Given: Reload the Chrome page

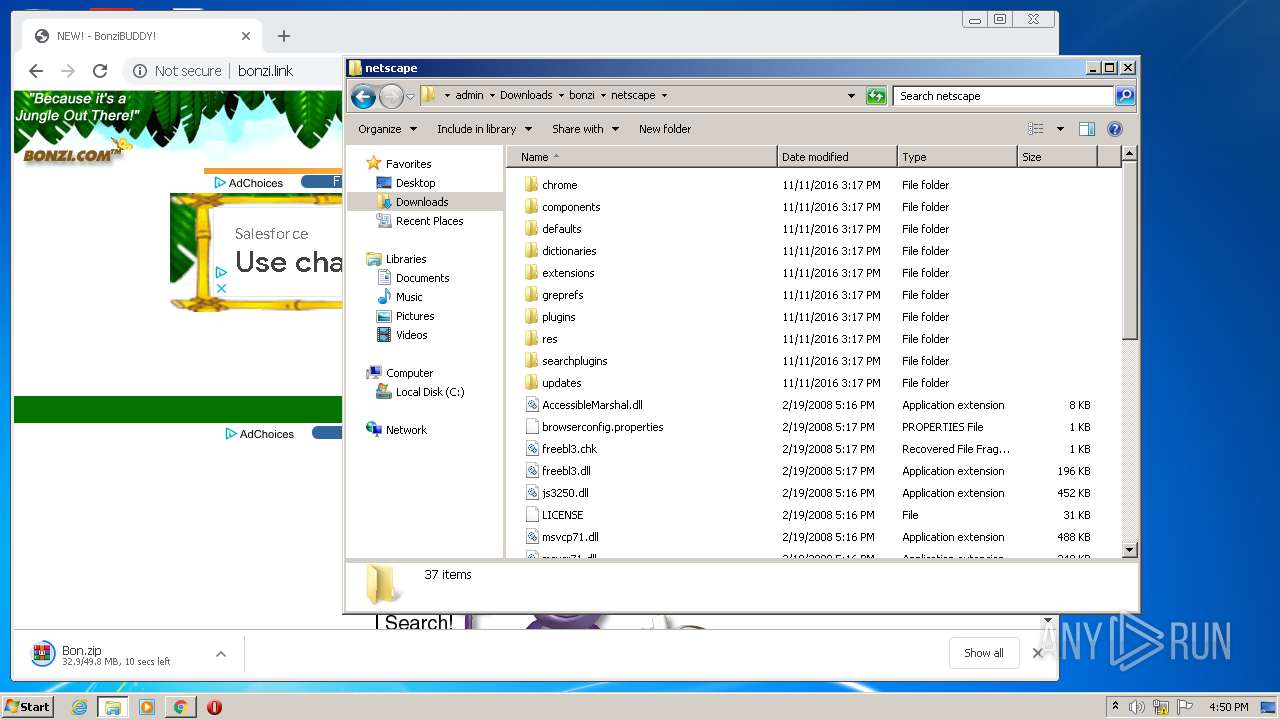Looking at the screenshot, I should click(x=100, y=71).
